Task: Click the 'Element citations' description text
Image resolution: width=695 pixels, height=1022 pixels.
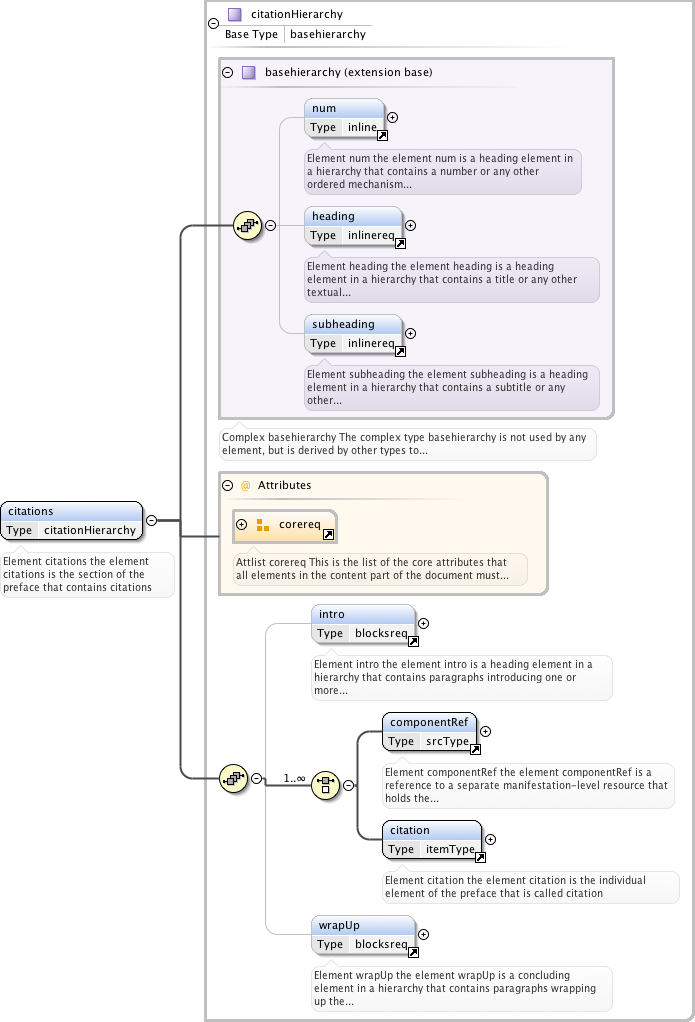Action: click(77, 574)
